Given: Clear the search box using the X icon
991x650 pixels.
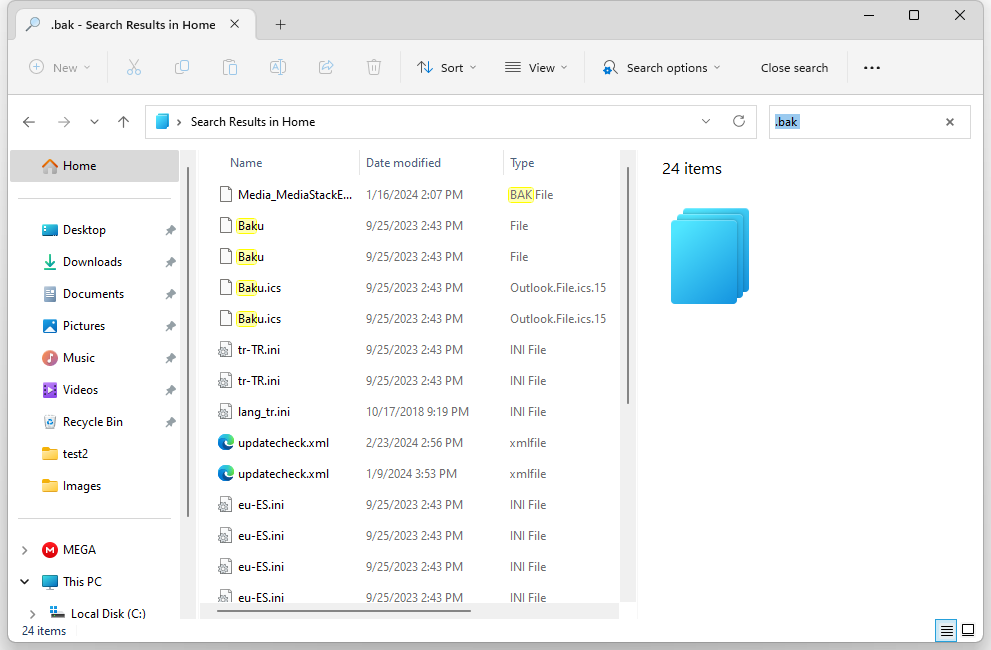Looking at the screenshot, I should 949,121.
